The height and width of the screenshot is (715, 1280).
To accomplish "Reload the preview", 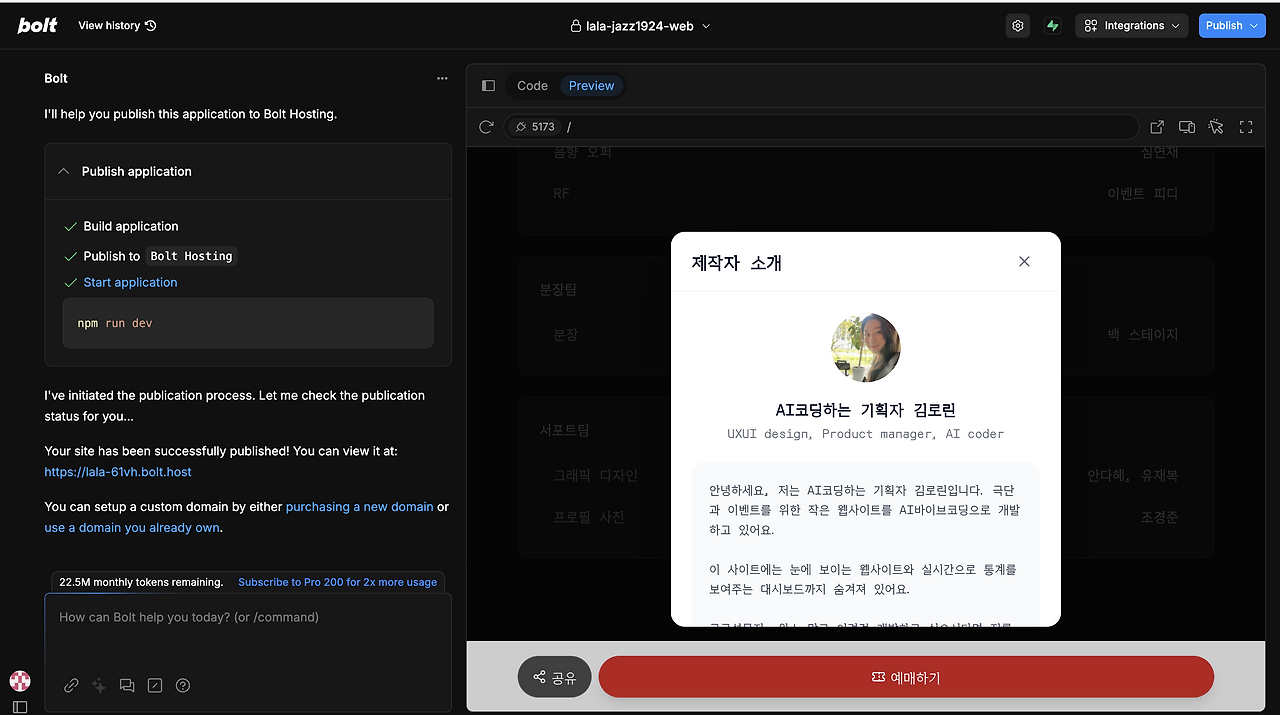I will click(x=486, y=127).
